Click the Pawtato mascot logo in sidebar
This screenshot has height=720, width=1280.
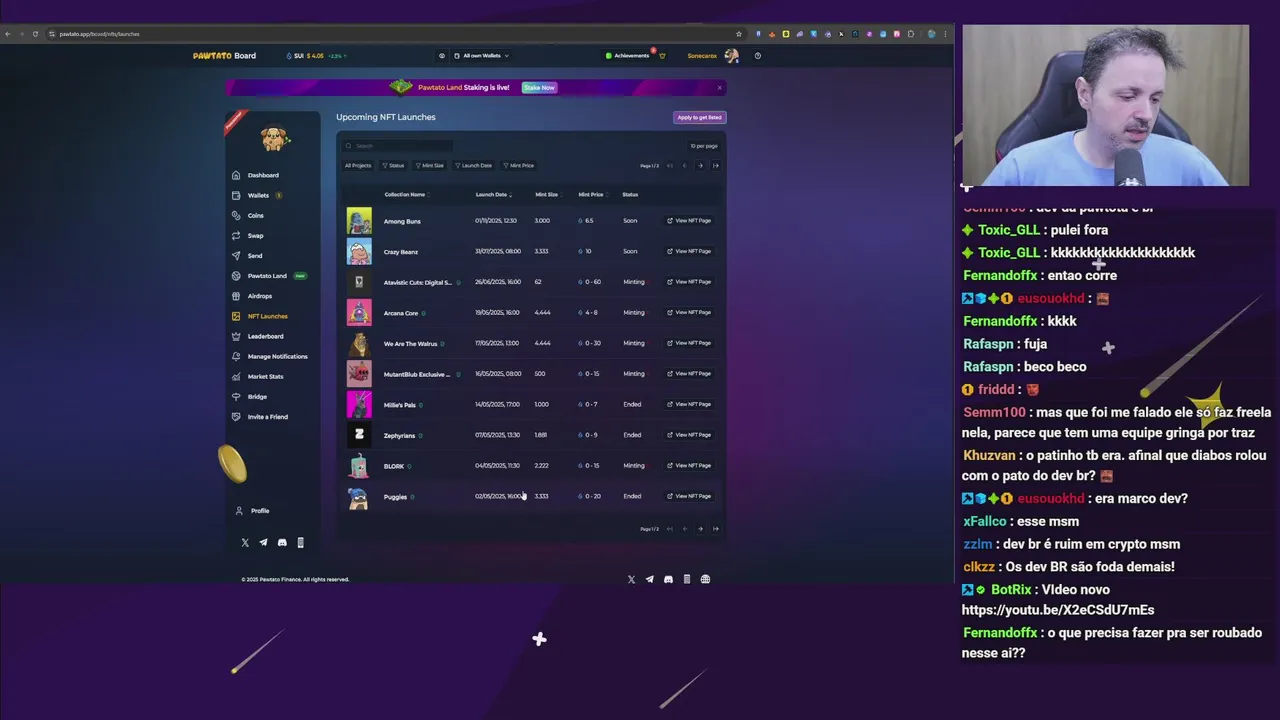point(275,138)
